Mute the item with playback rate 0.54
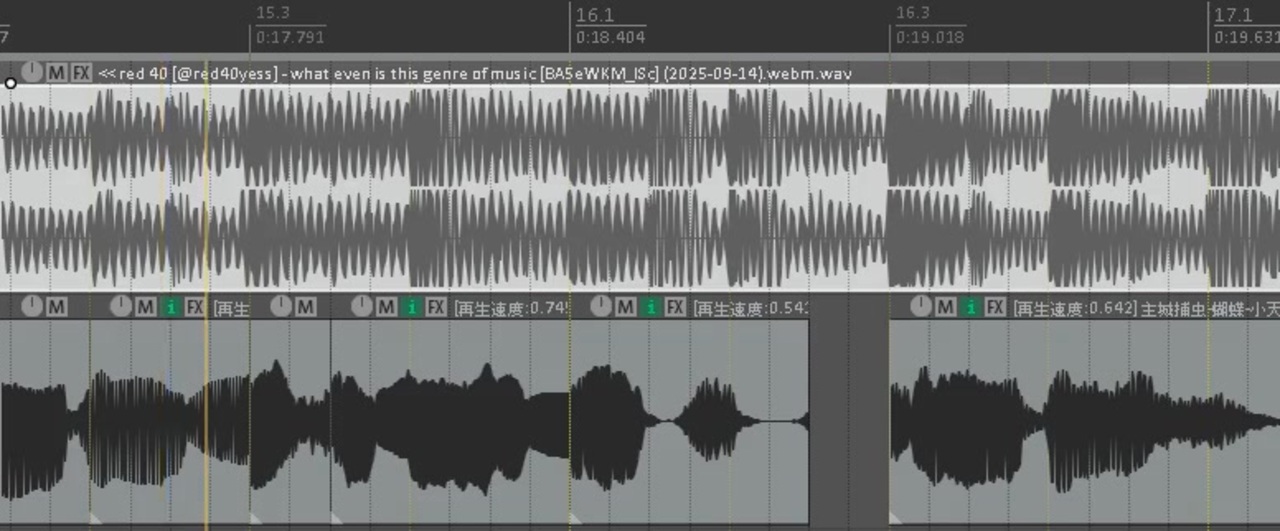Viewport: 1280px width, 531px height. point(626,307)
